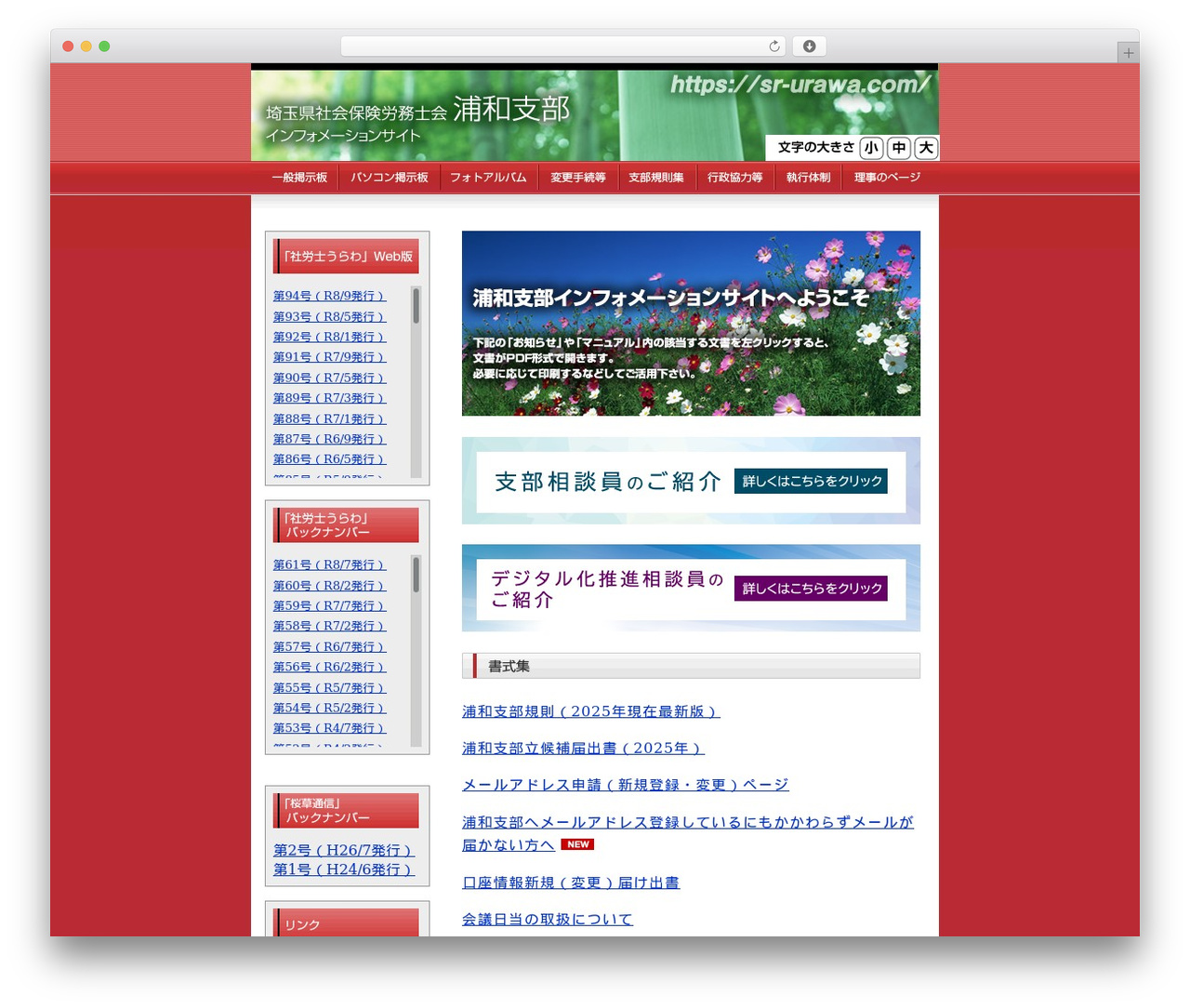Open link about メールが届かない方へ

[x=688, y=833]
